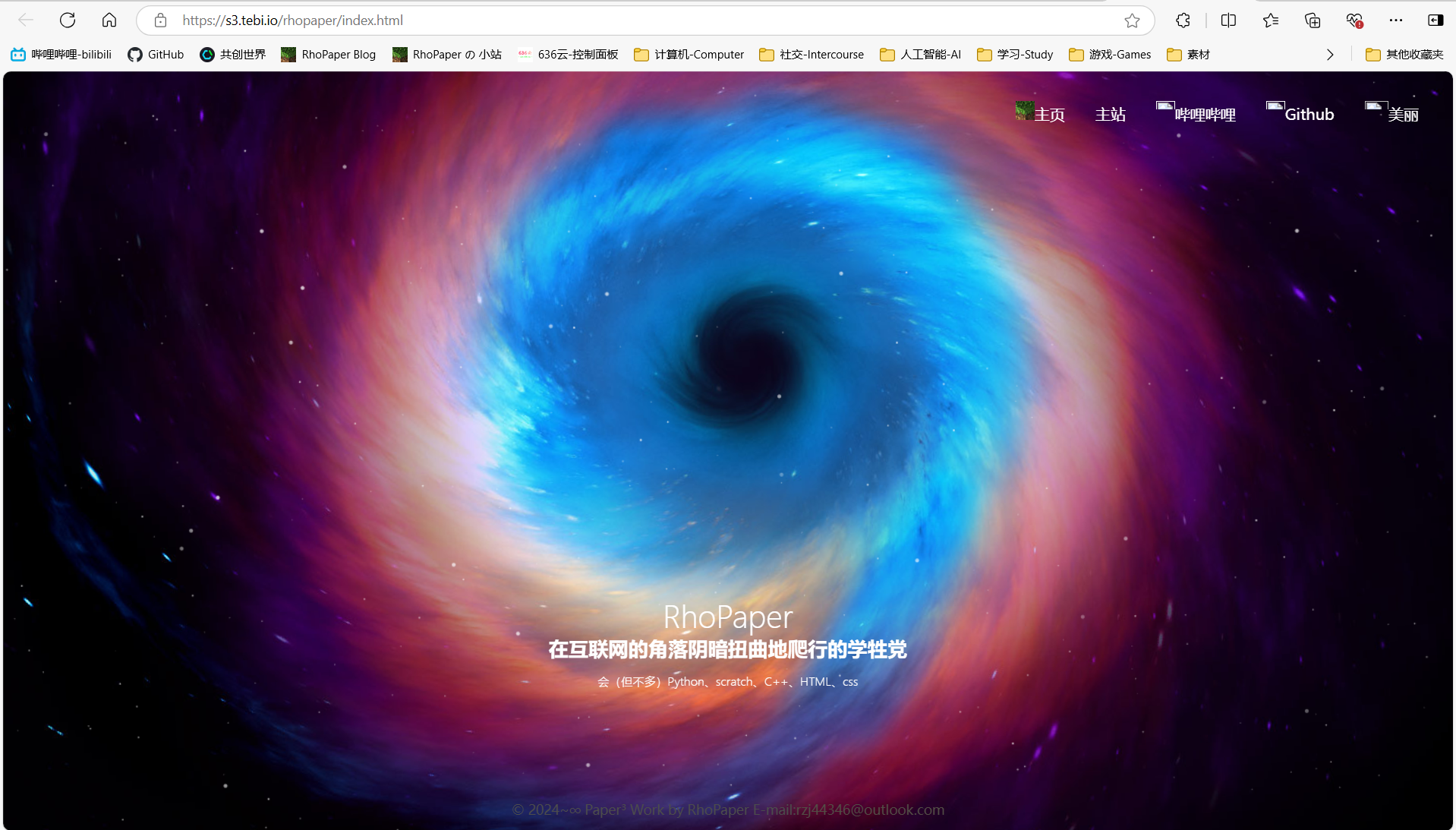Open the GitHub bookmark

point(156,55)
